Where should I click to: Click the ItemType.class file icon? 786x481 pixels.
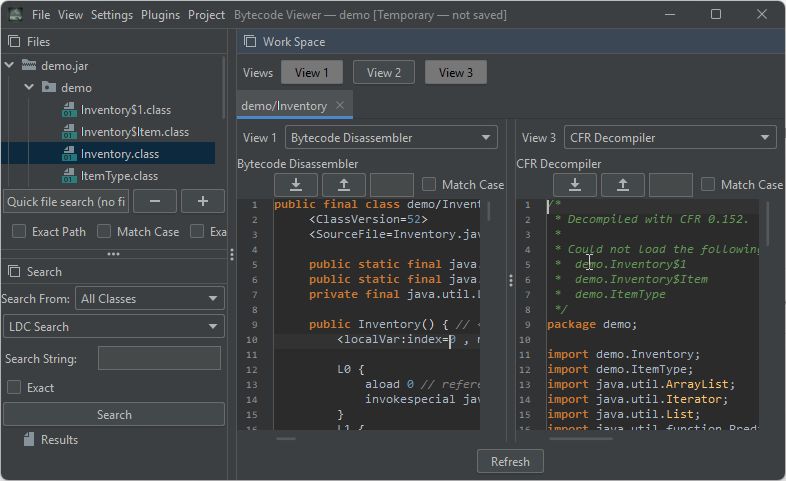(x=69, y=176)
